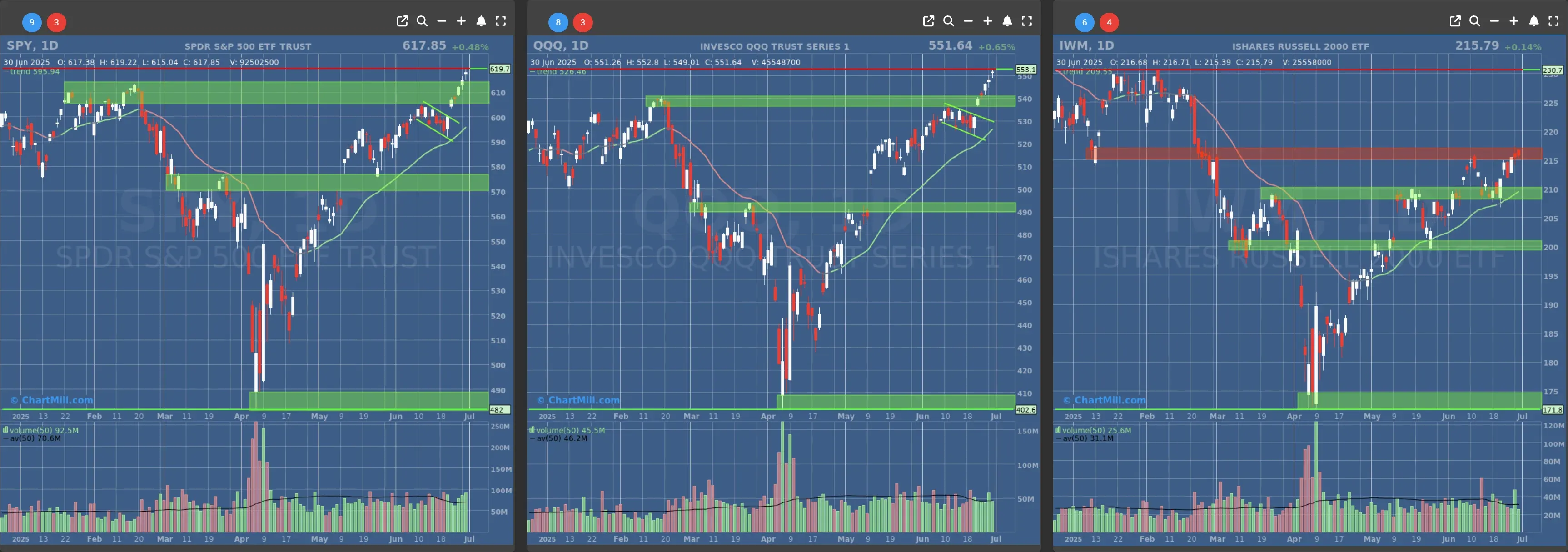Screen dimensions: 1568x552
Task: Click the blue 8 badge on QQQ
Action: pyautogui.click(x=558, y=23)
